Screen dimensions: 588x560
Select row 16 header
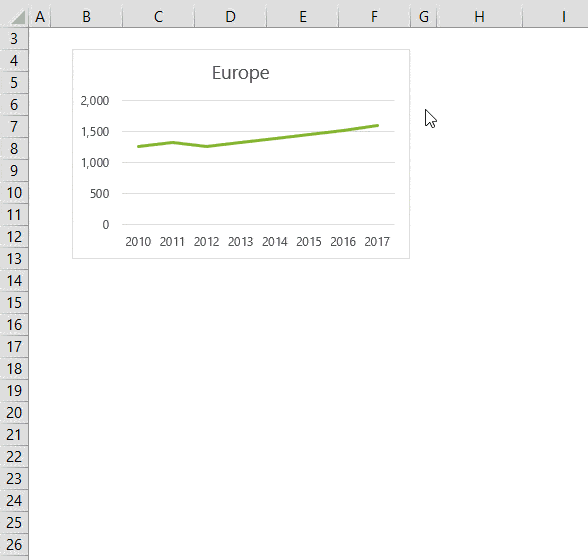pos(14,325)
